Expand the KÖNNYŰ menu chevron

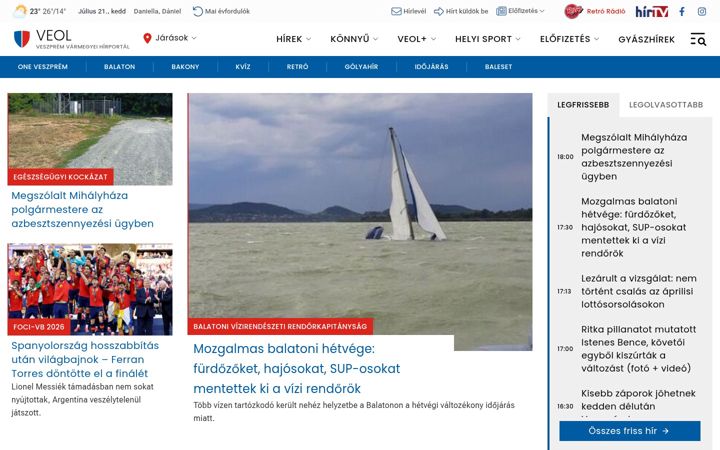click(376, 39)
